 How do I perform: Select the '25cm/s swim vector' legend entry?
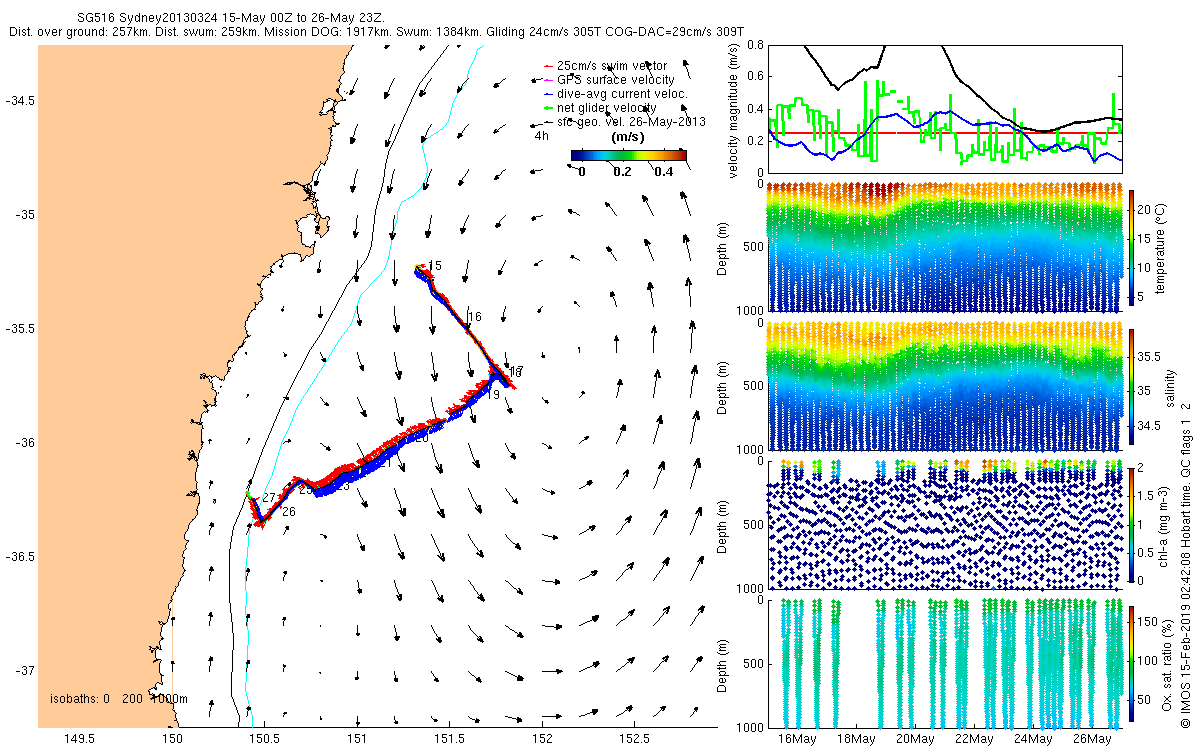click(612, 66)
